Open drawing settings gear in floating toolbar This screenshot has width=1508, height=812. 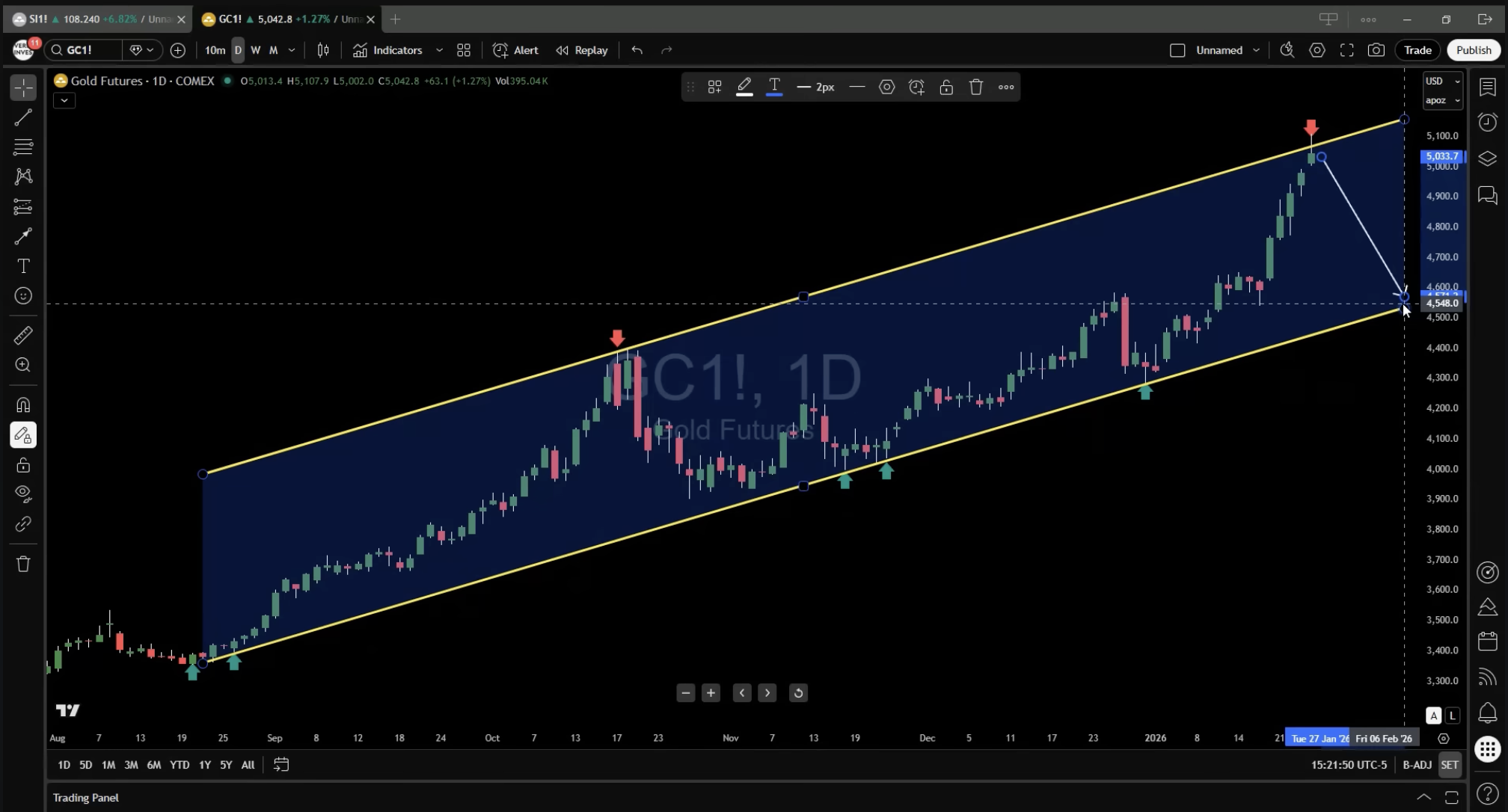pyautogui.click(x=886, y=87)
